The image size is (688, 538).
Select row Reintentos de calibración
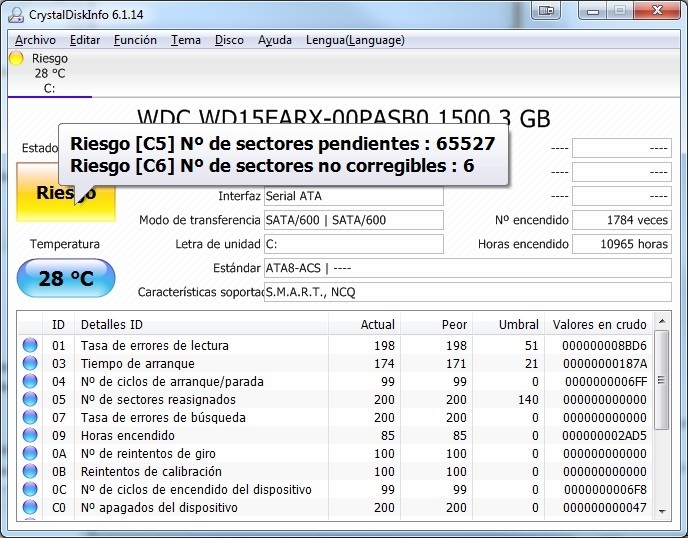pos(335,471)
